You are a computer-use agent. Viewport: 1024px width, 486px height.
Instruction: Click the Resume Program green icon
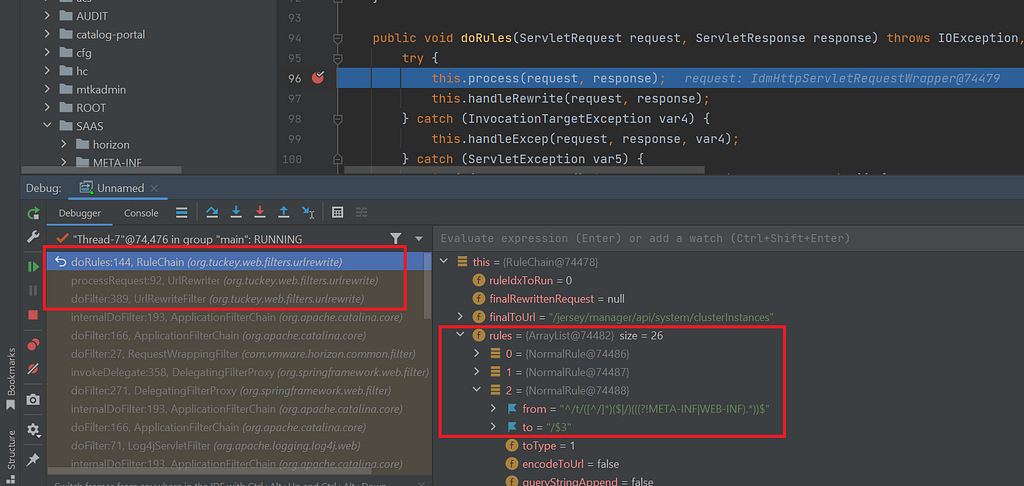[x=33, y=267]
